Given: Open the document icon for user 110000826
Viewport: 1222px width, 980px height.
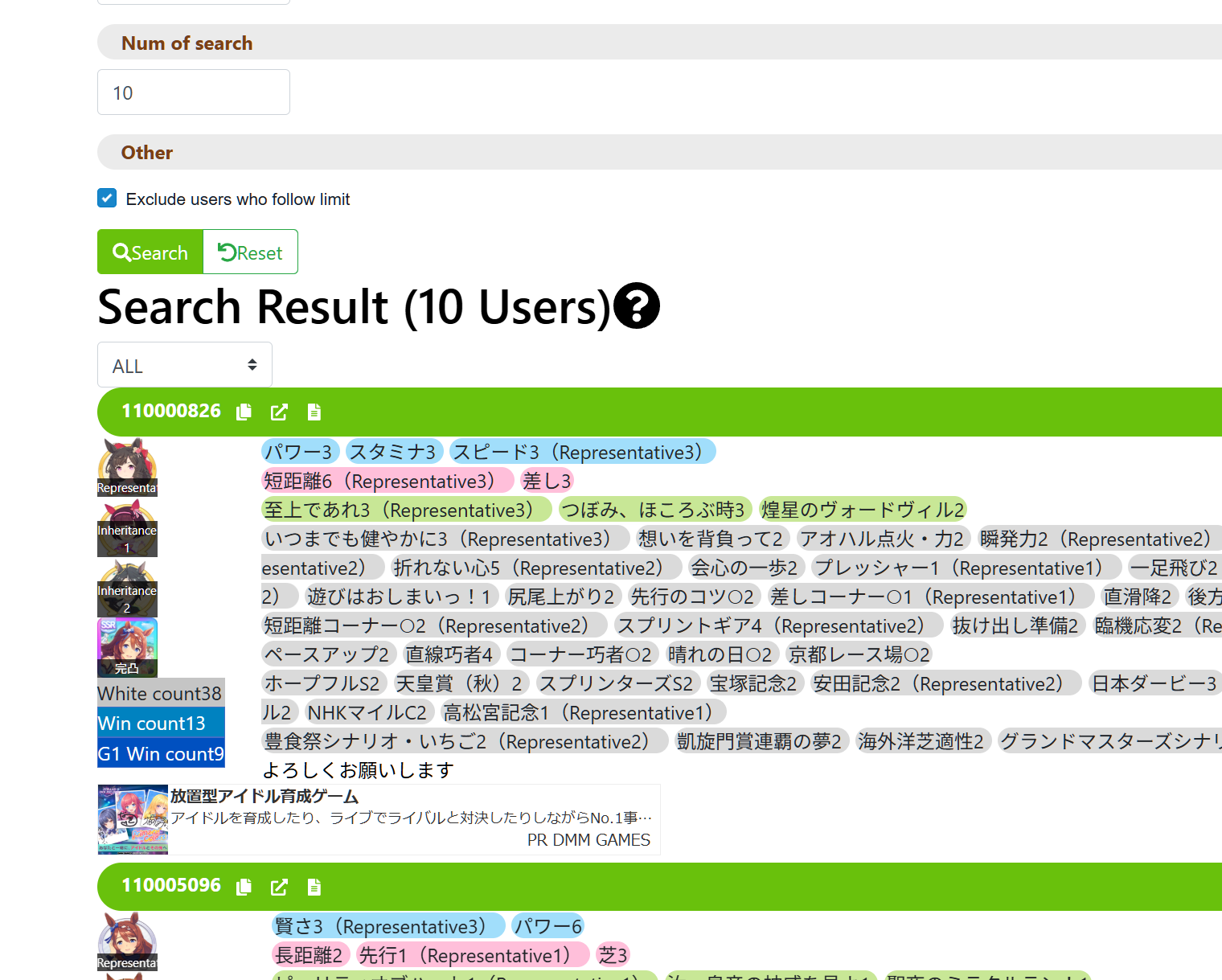Looking at the screenshot, I should tap(314, 412).
